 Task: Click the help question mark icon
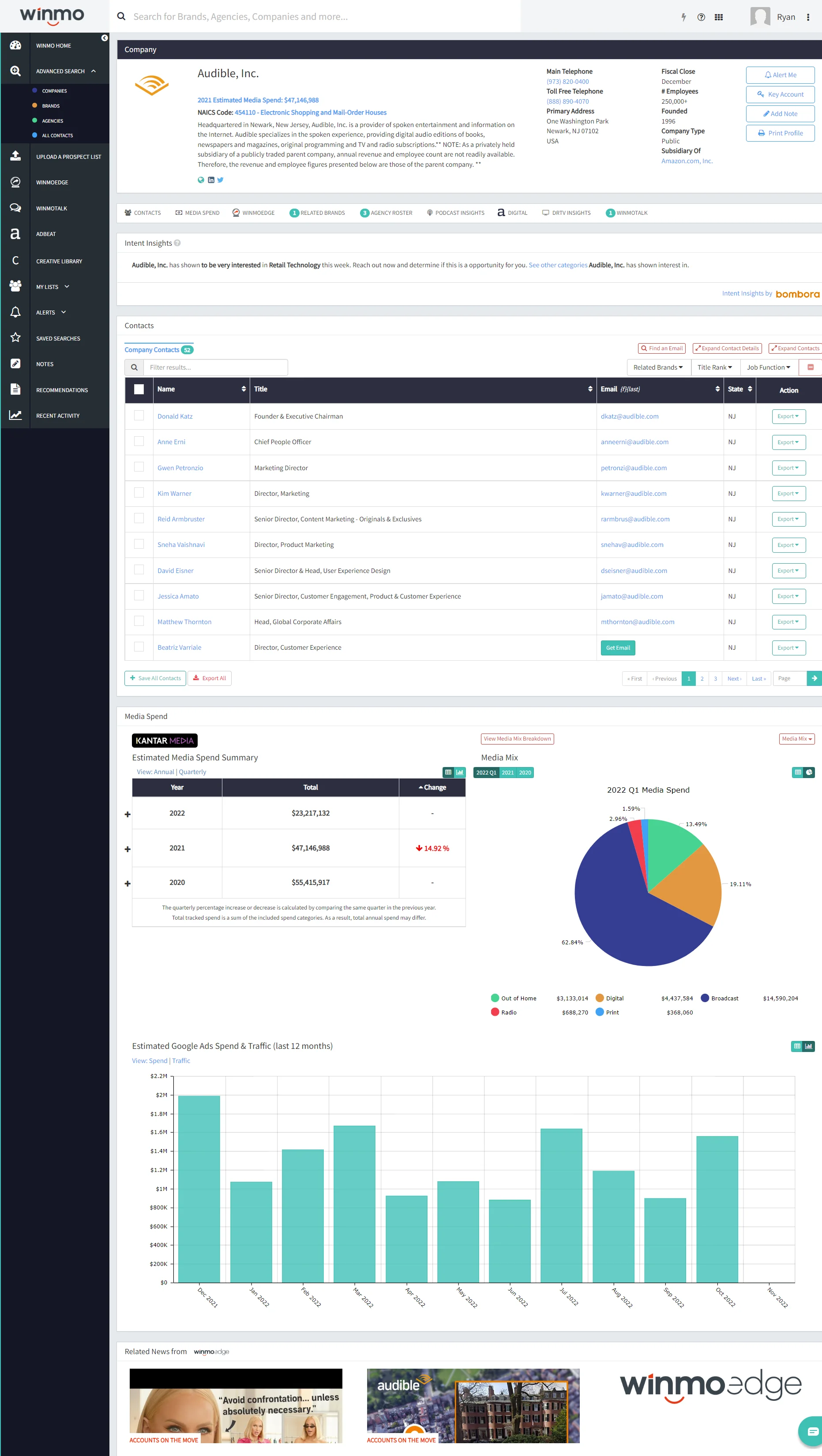click(x=701, y=17)
